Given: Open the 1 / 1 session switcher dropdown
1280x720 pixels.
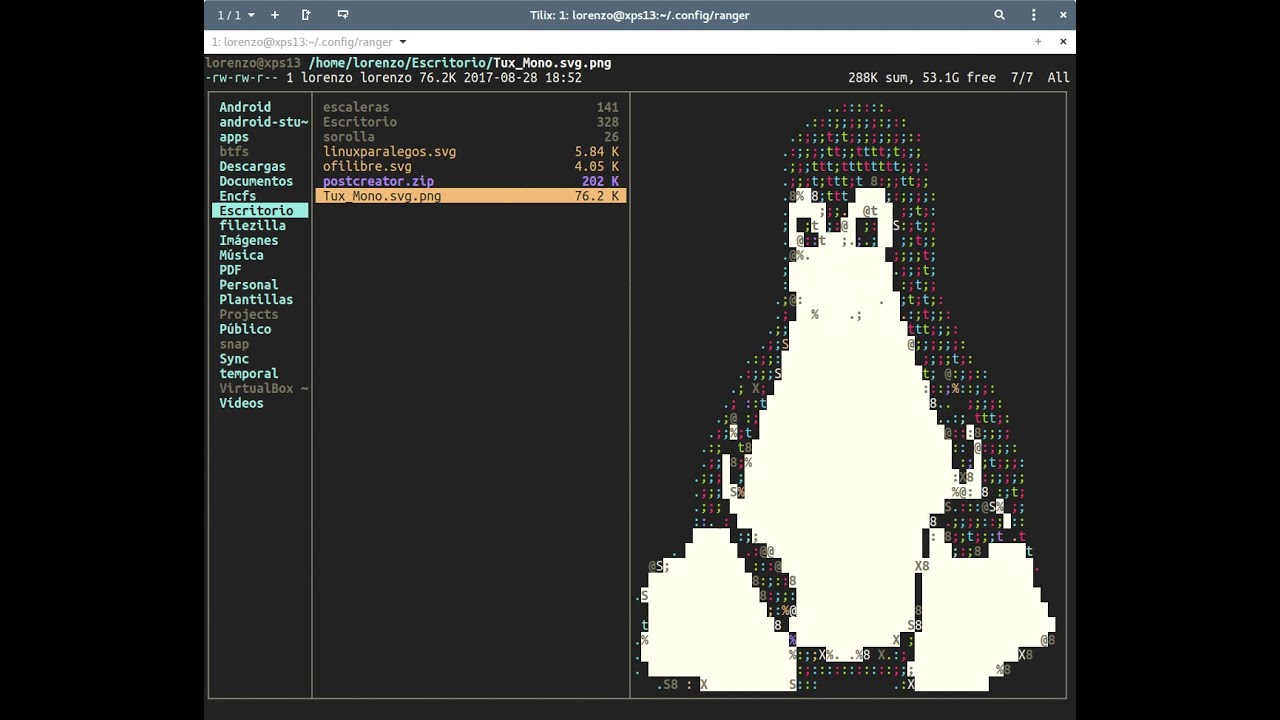Looking at the screenshot, I should [x=236, y=15].
